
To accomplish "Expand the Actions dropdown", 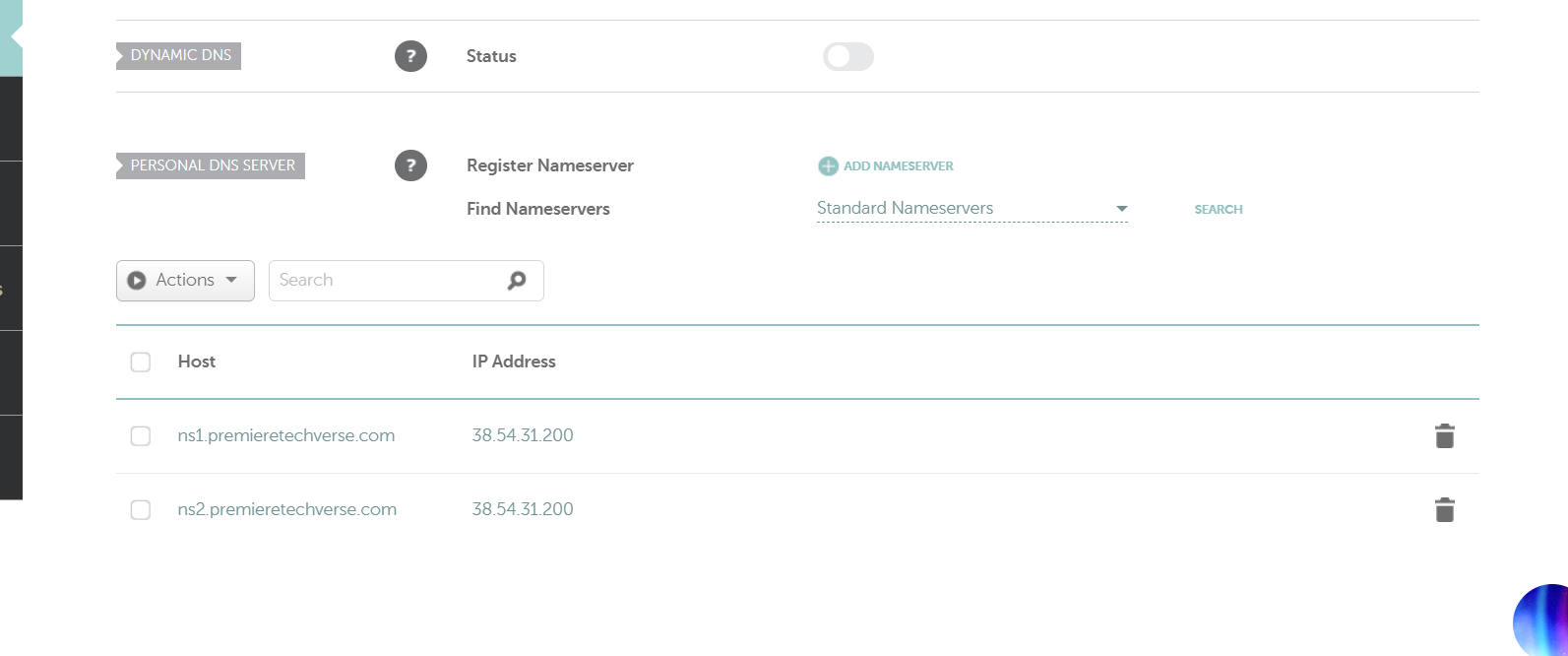I will (x=185, y=280).
